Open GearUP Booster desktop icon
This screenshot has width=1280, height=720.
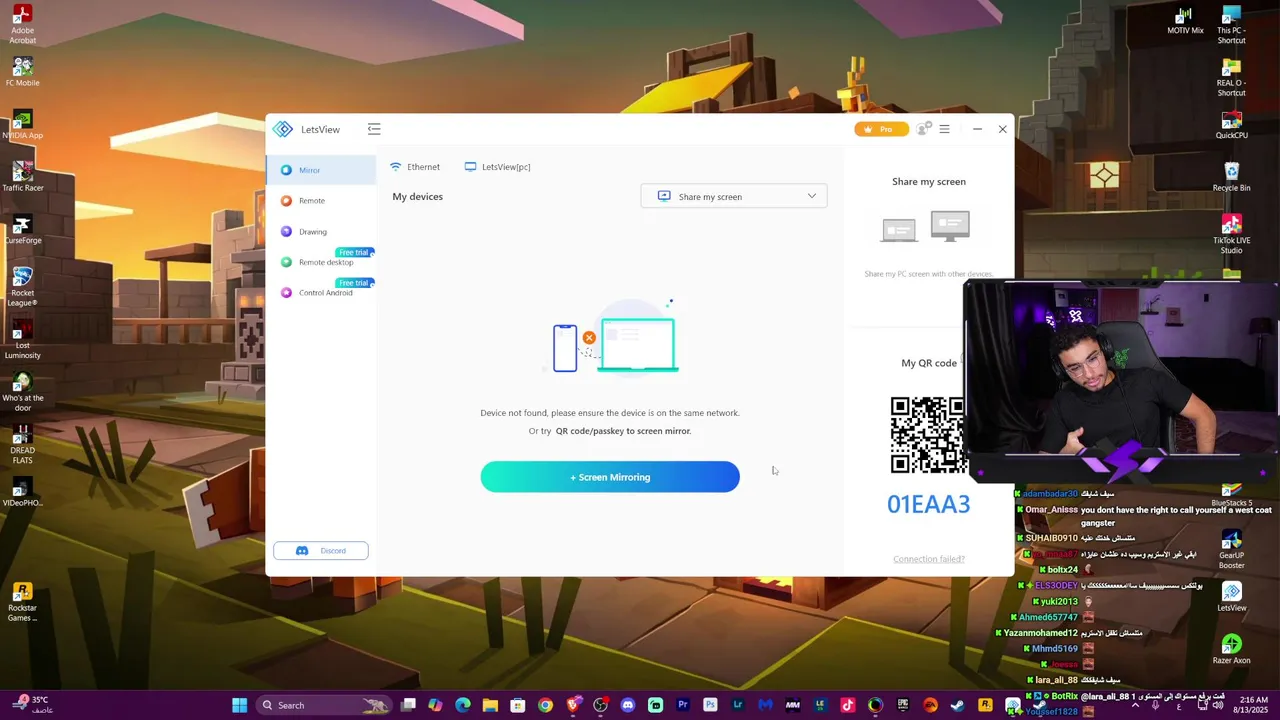tap(1231, 549)
